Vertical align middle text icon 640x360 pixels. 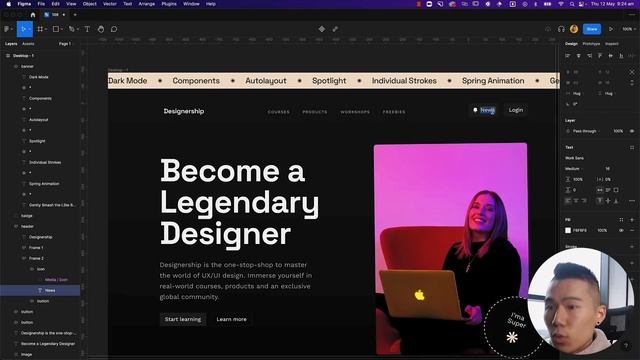coord(608,201)
